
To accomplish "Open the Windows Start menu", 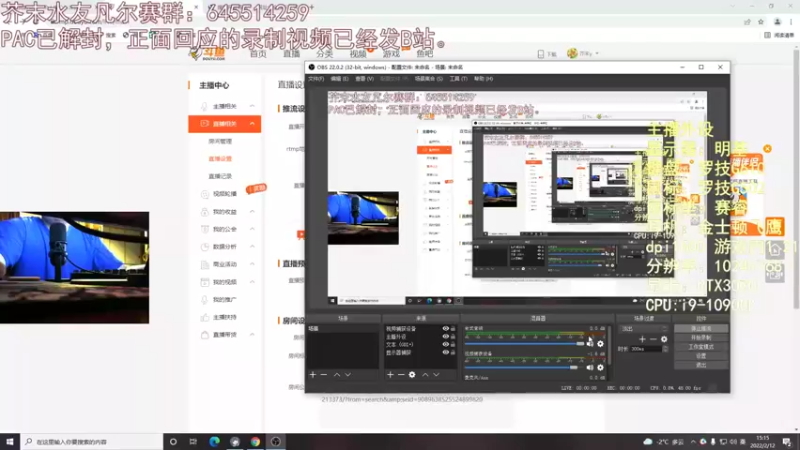I will tap(10, 442).
